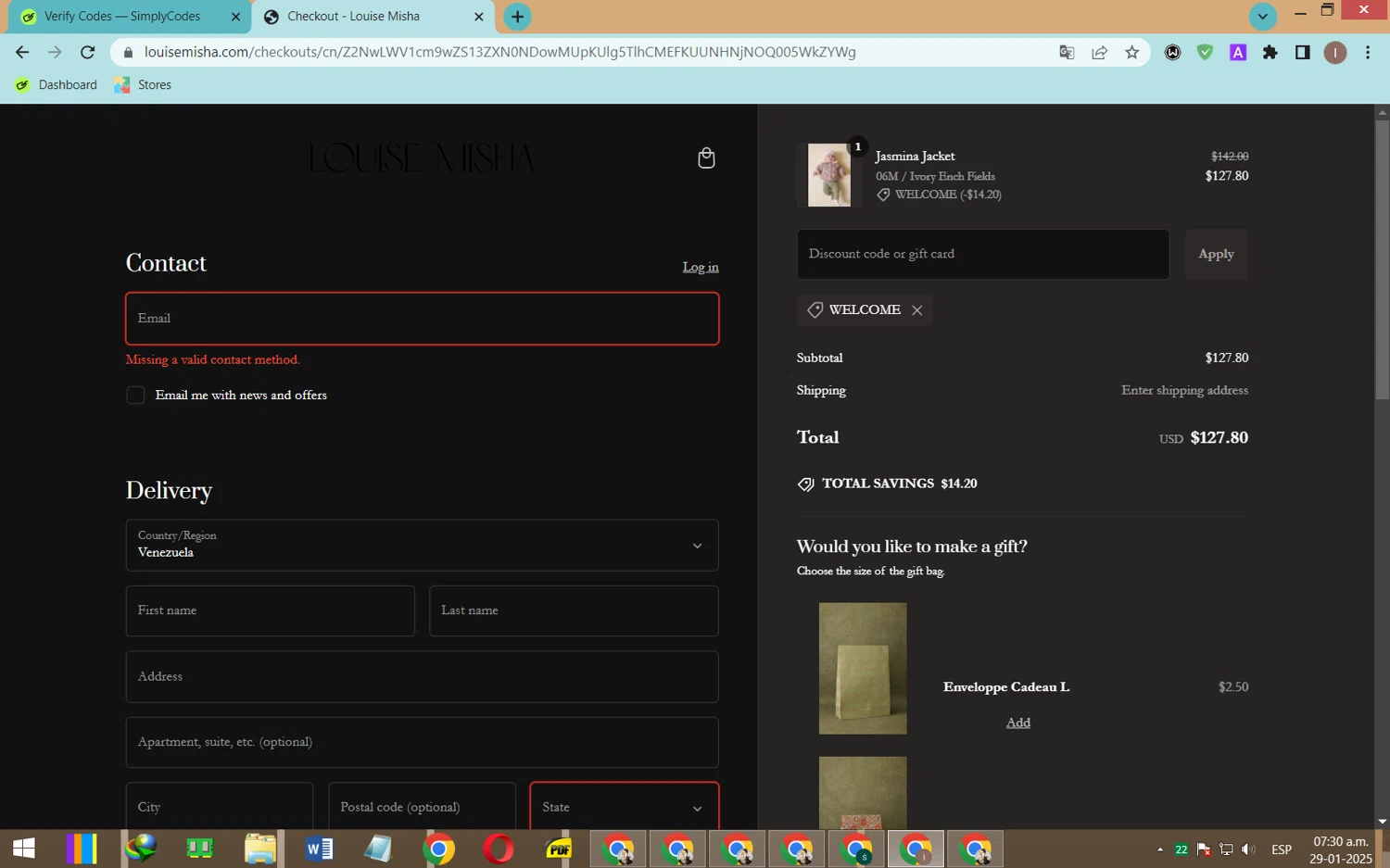Click the volume speaker tray icon
This screenshot has width=1390, height=868.
point(1248,849)
